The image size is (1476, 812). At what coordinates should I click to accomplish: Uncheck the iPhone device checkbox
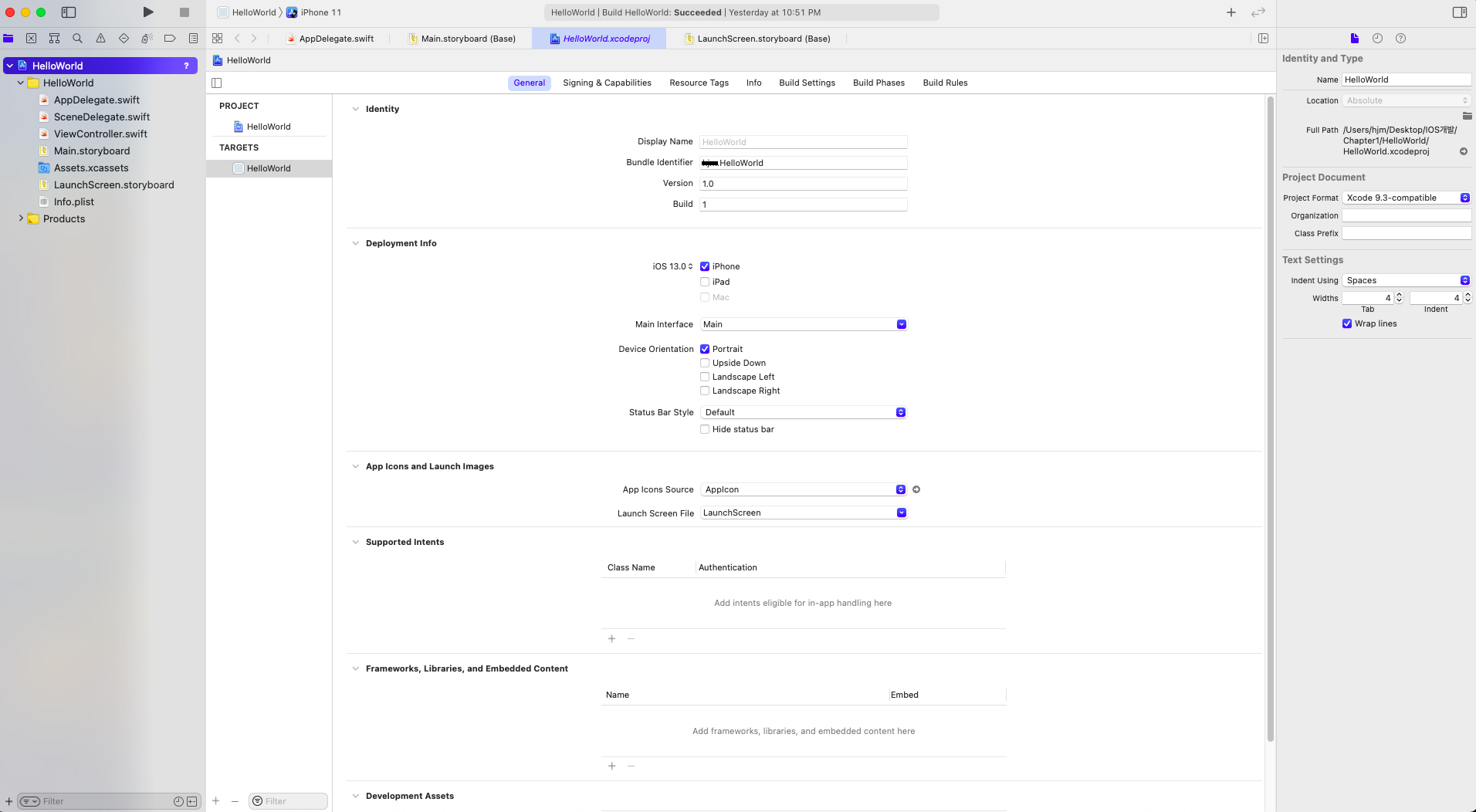(705, 266)
